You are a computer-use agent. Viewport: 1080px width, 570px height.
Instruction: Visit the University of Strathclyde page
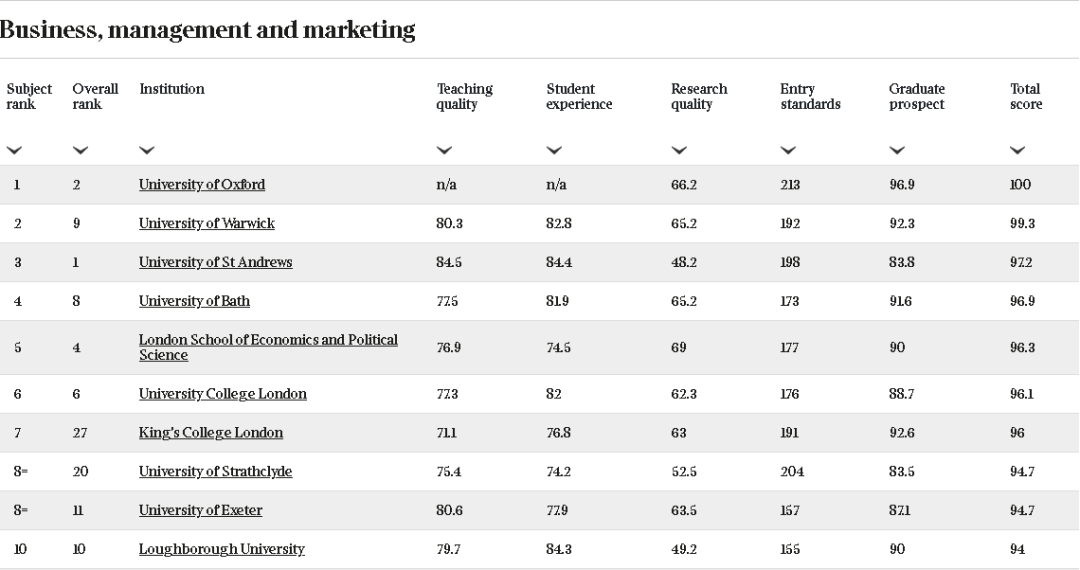(x=215, y=472)
